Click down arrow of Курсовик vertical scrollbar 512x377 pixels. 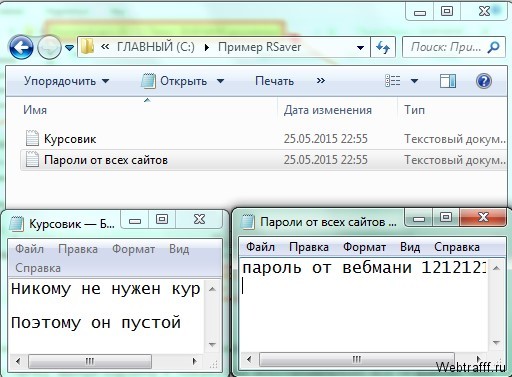coord(212,344)
